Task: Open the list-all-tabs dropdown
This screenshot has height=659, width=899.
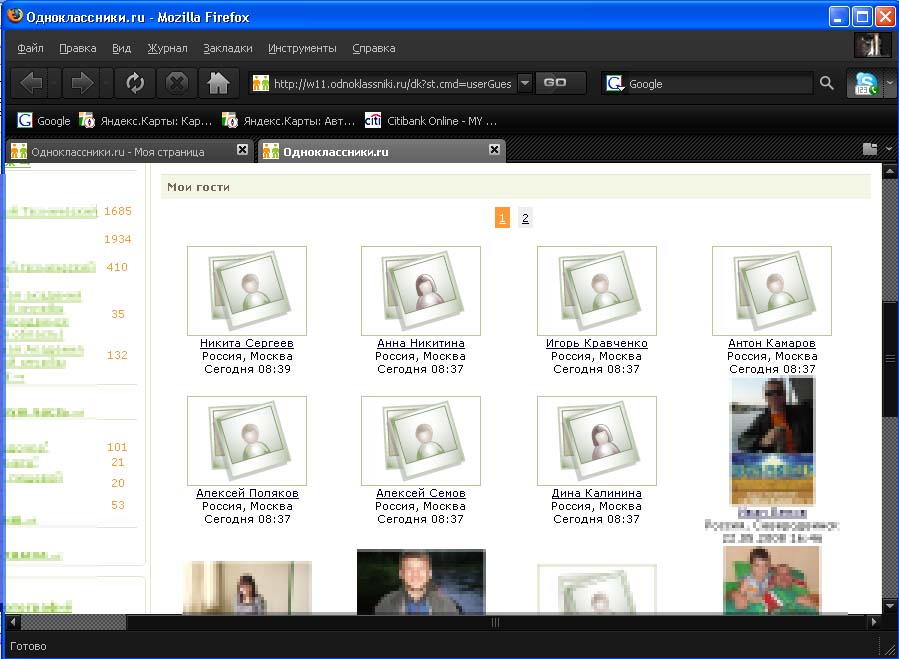Action: [889, 150]
